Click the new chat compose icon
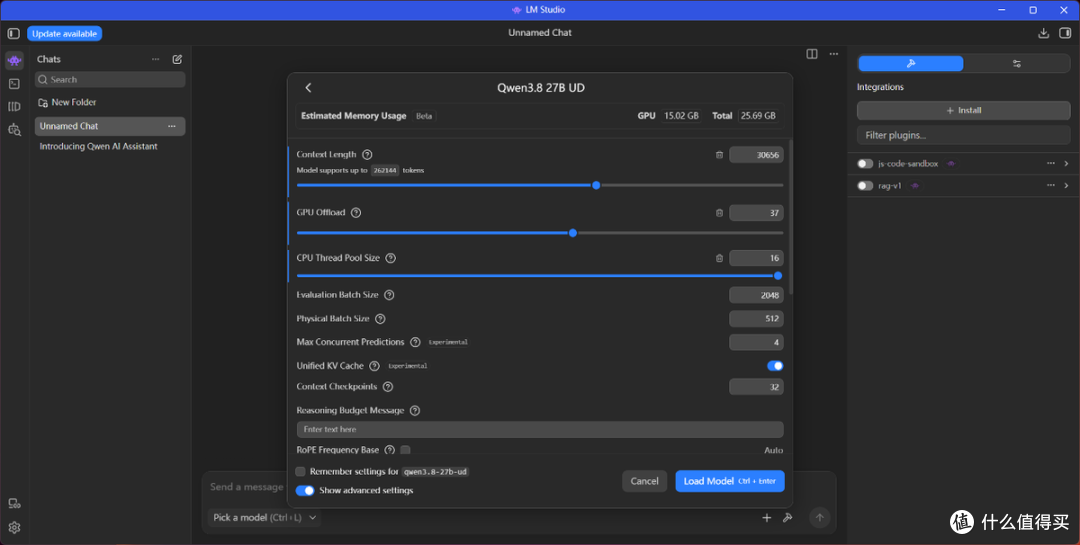Image resolution: width=1080 pixels, height=545 pixels. pyautogui.click(x=177, y=59)
